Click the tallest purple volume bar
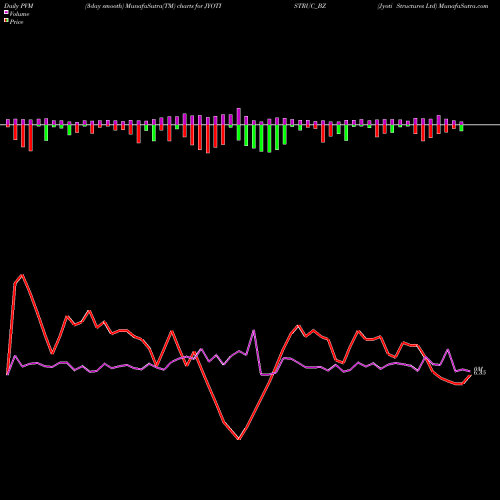The width and height of the screenshot is (500, 500). coord(239,116)
